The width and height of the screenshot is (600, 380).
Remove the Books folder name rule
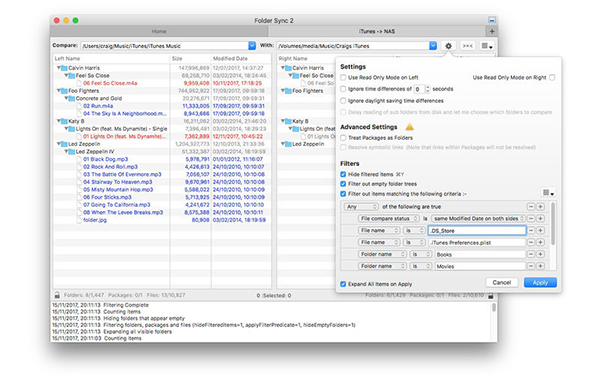coord(531,254)
